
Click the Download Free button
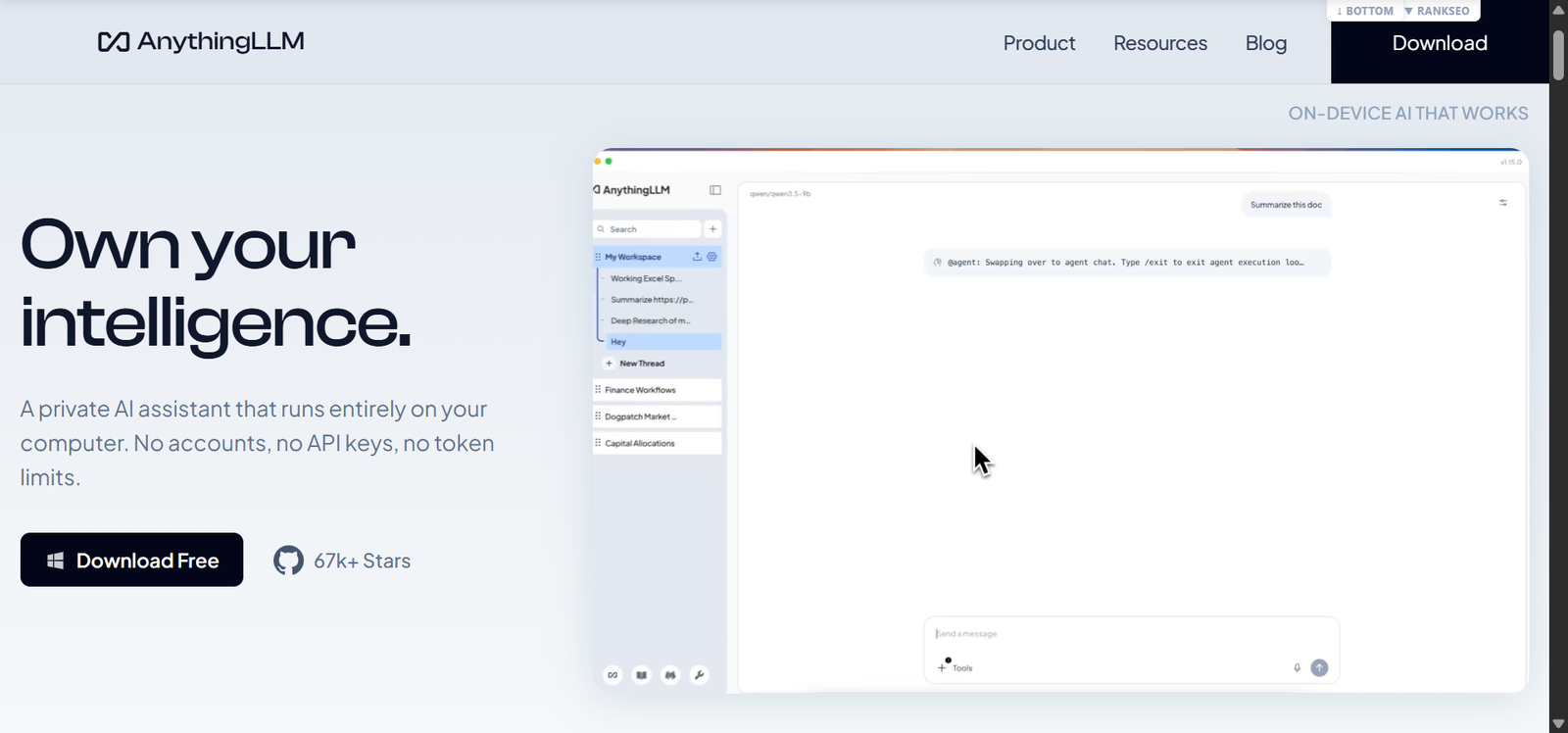tap(131, 560)
